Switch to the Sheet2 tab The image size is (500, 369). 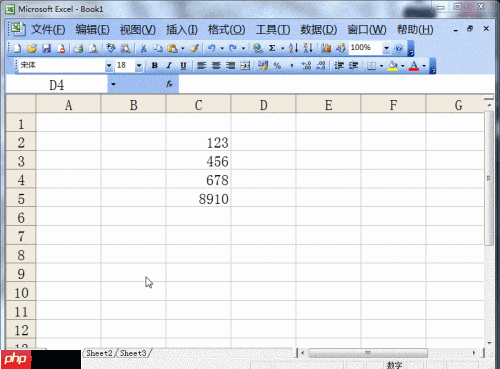(99, 353)
